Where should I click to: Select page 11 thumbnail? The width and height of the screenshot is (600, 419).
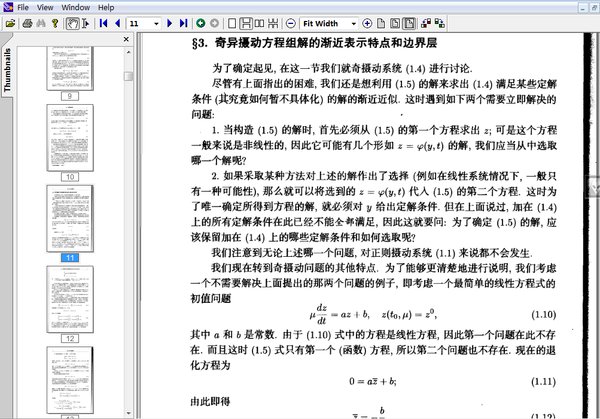[x=70, y=218]
